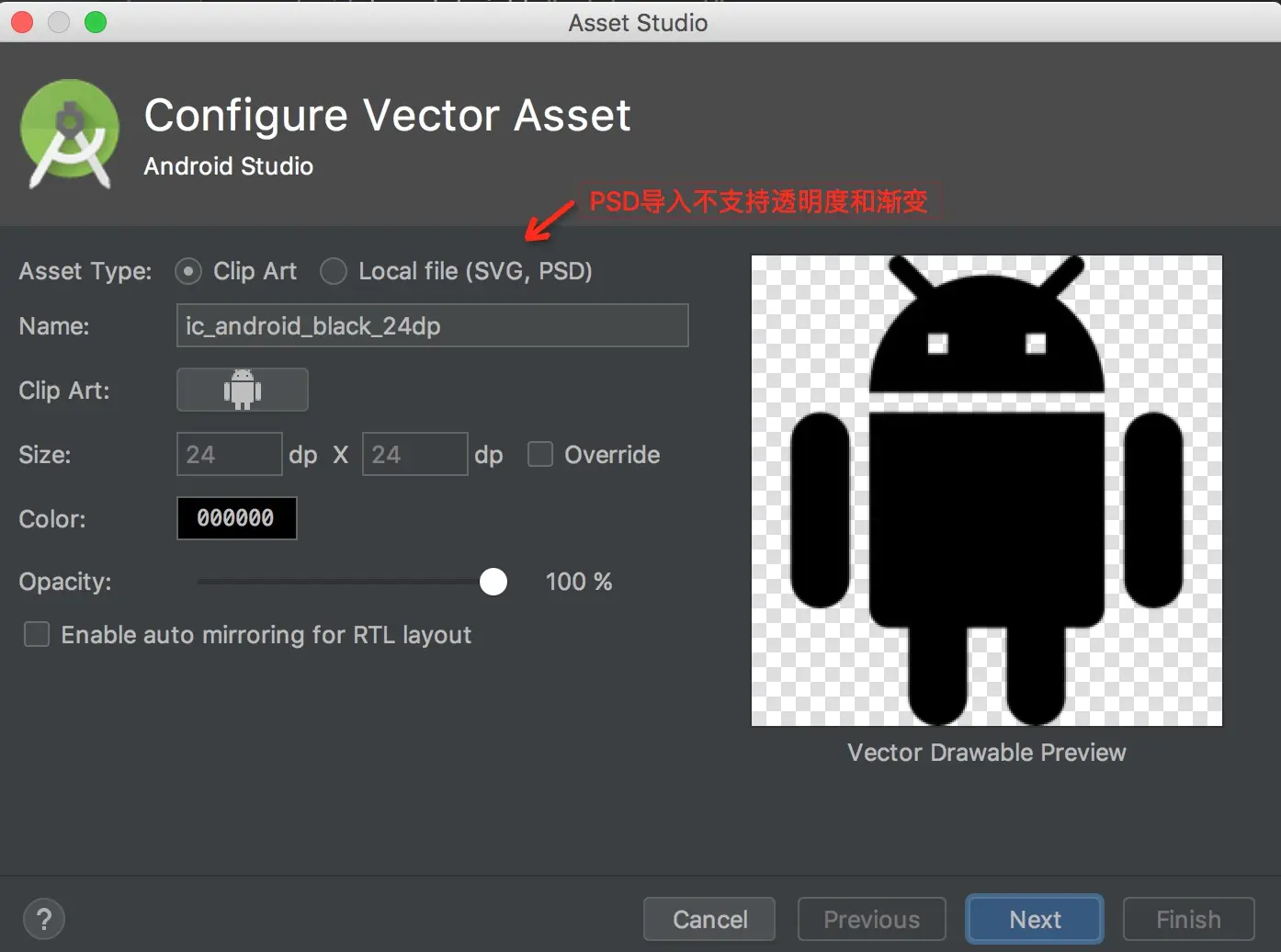Screen dimensions: 1281x952
Task: Enable auto mirroring for RTL layout
Action: tap(37, 634)
